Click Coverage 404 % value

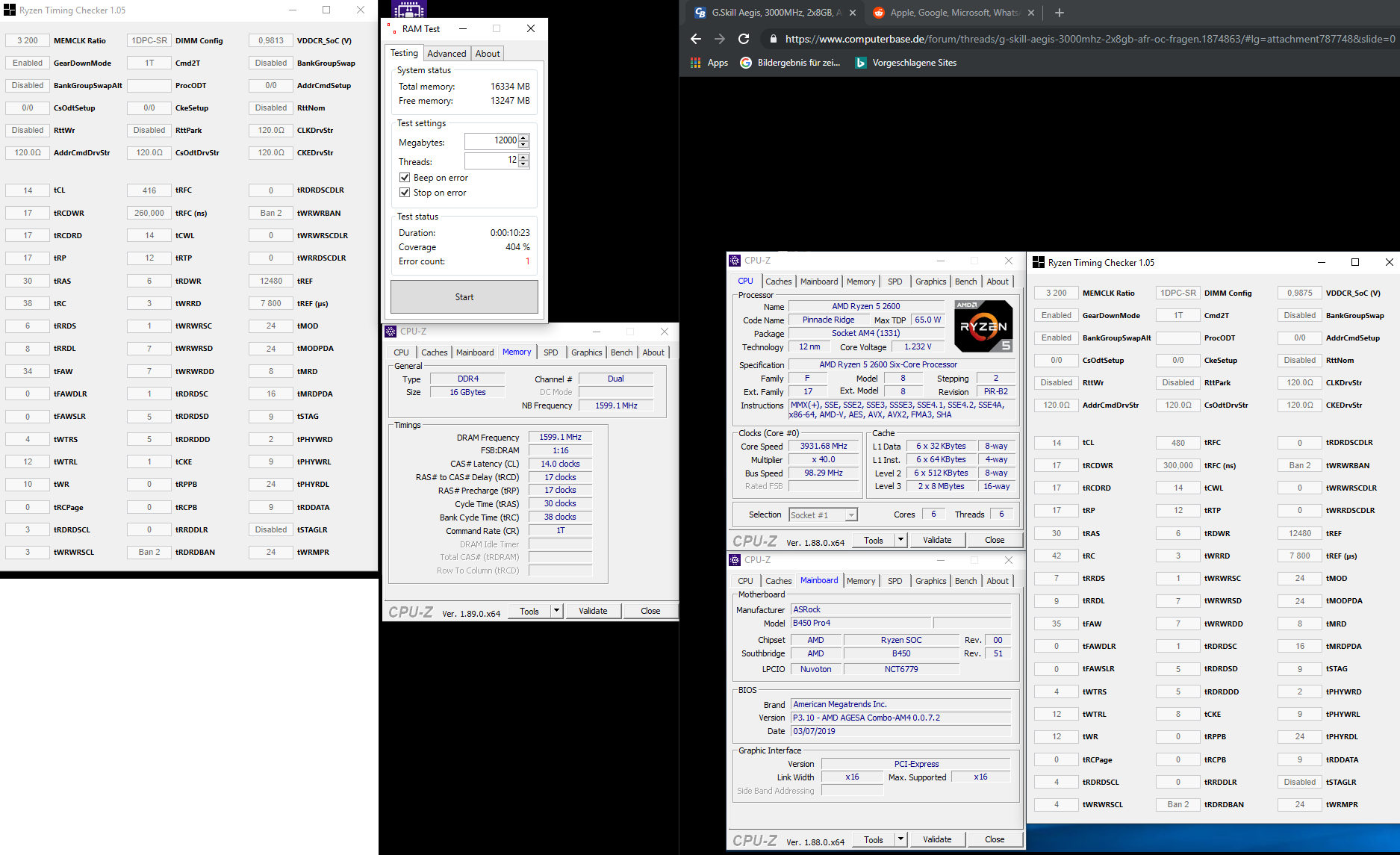pyautogui.click(x=517, y=247)
